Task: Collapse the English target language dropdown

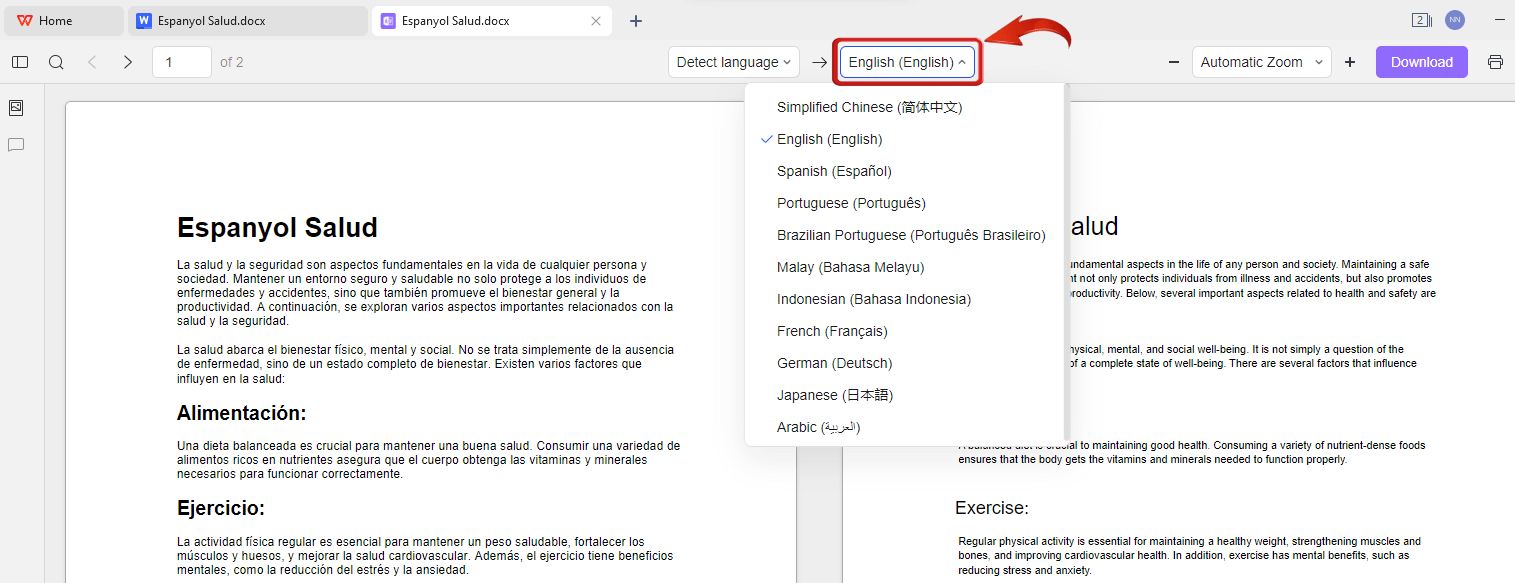Action: (907, 61)
